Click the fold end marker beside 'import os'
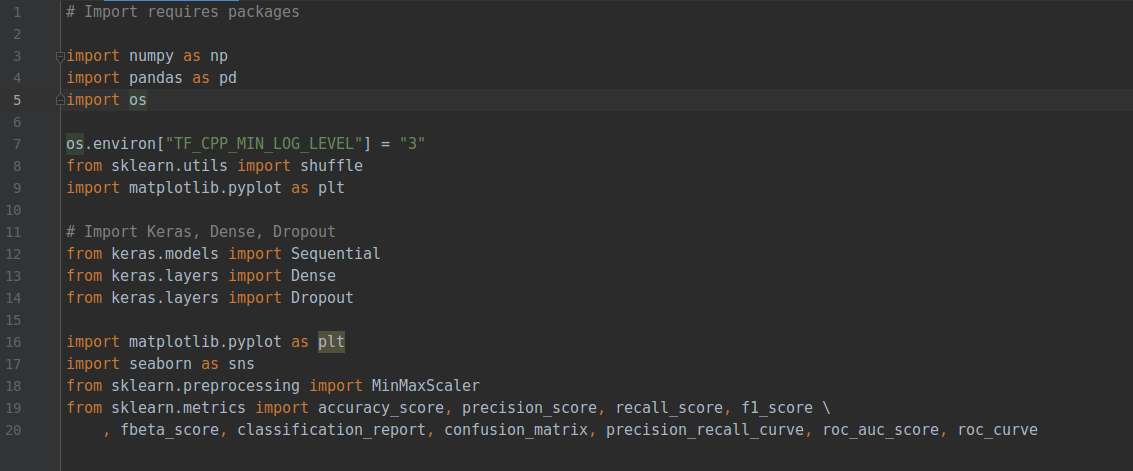The image size is (1133, 471). [60, 100]
